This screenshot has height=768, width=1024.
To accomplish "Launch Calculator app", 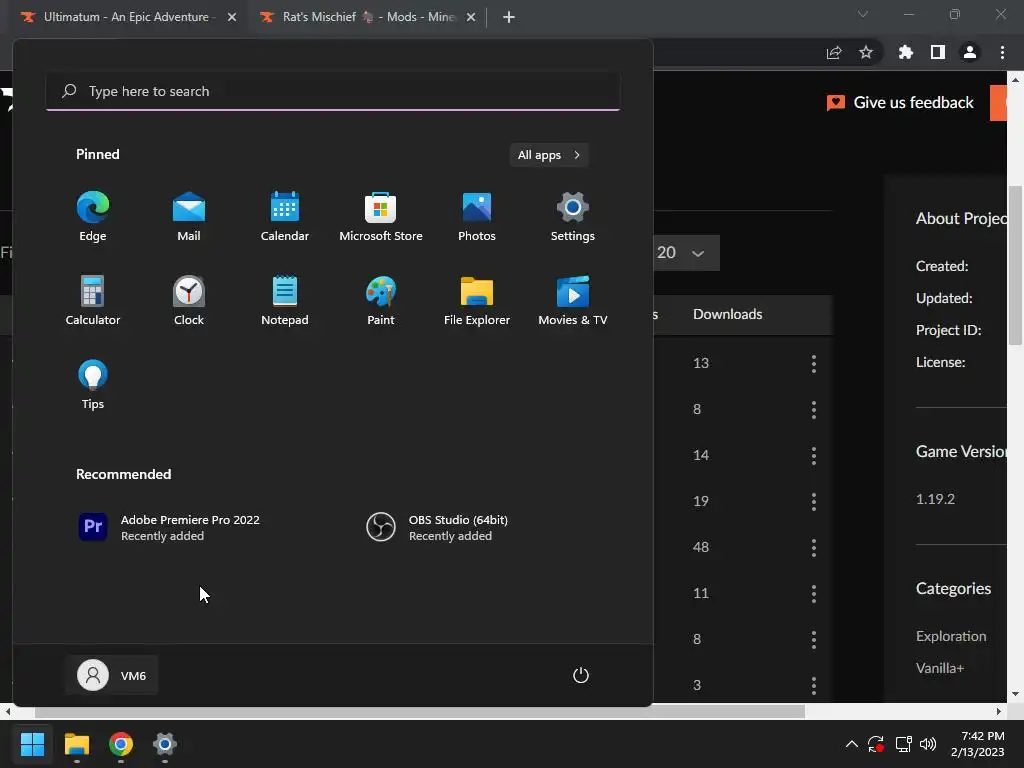I will click(93, 301).
